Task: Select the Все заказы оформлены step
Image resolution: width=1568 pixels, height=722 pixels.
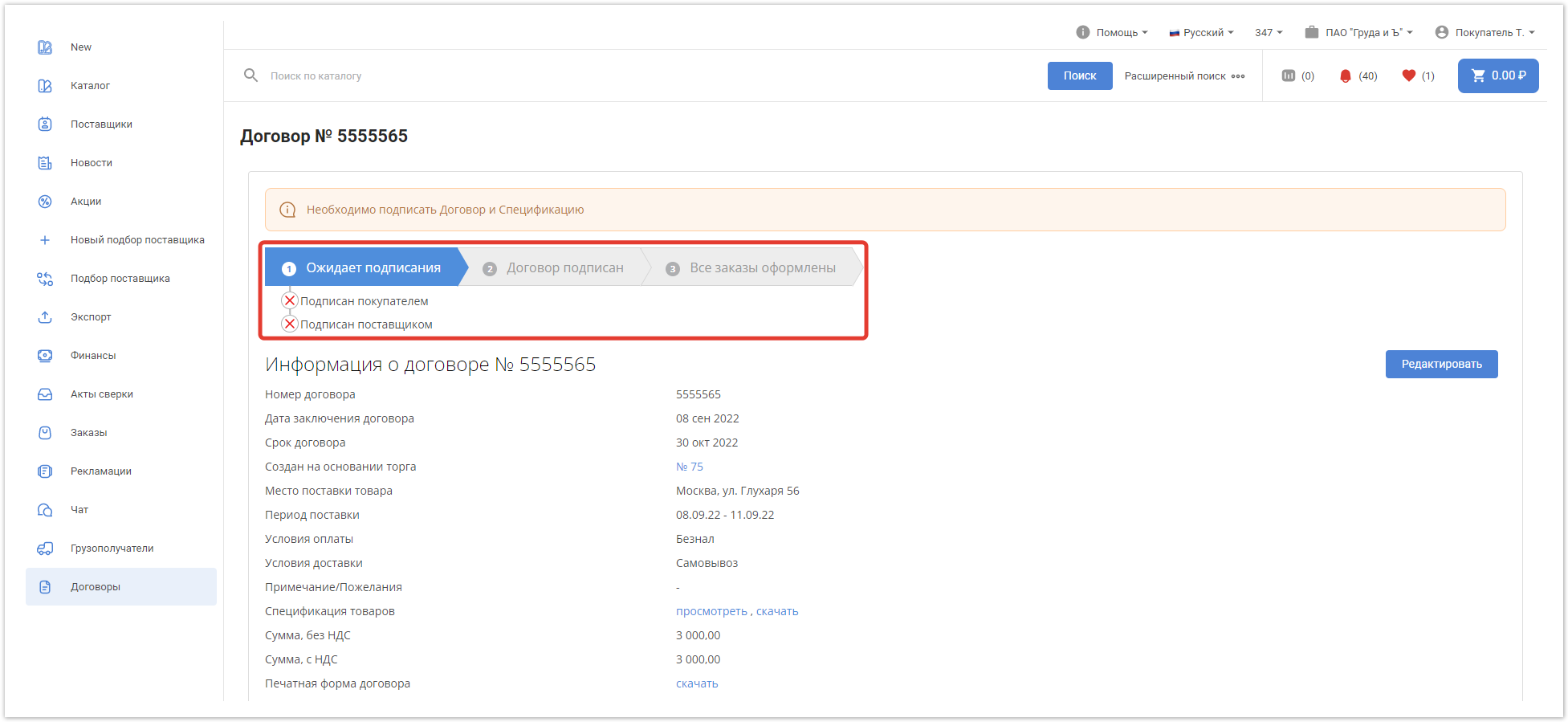Action: [762, 268]
